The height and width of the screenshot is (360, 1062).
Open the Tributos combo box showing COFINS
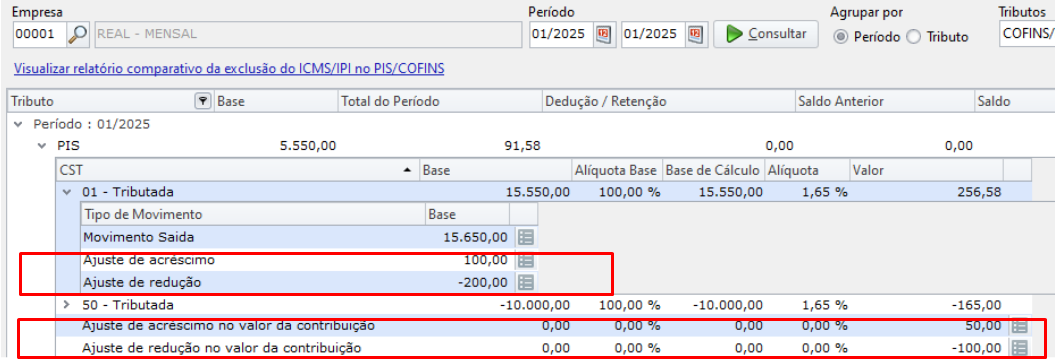[x=1027, y=34]
